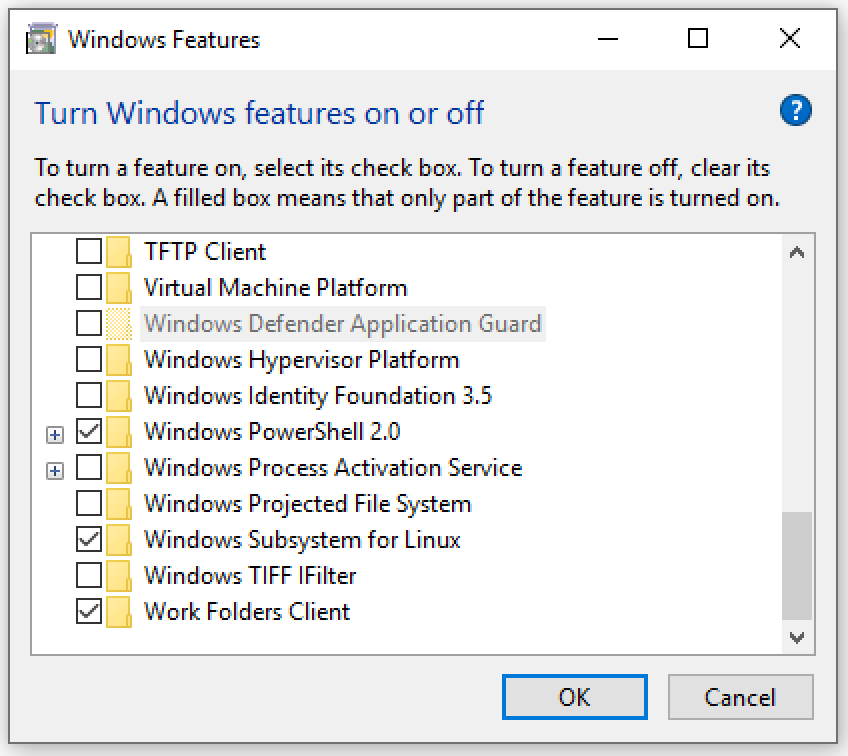Click the features list scrollbar thumb
This screenshot has height=756, width=848.
tap(797, 566)
